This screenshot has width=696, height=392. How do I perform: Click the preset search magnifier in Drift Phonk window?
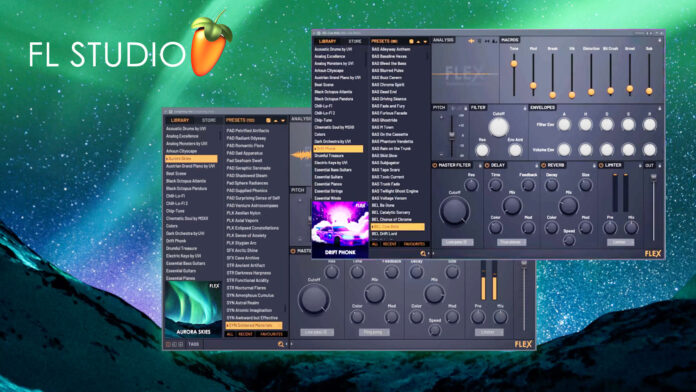point(423,253)
